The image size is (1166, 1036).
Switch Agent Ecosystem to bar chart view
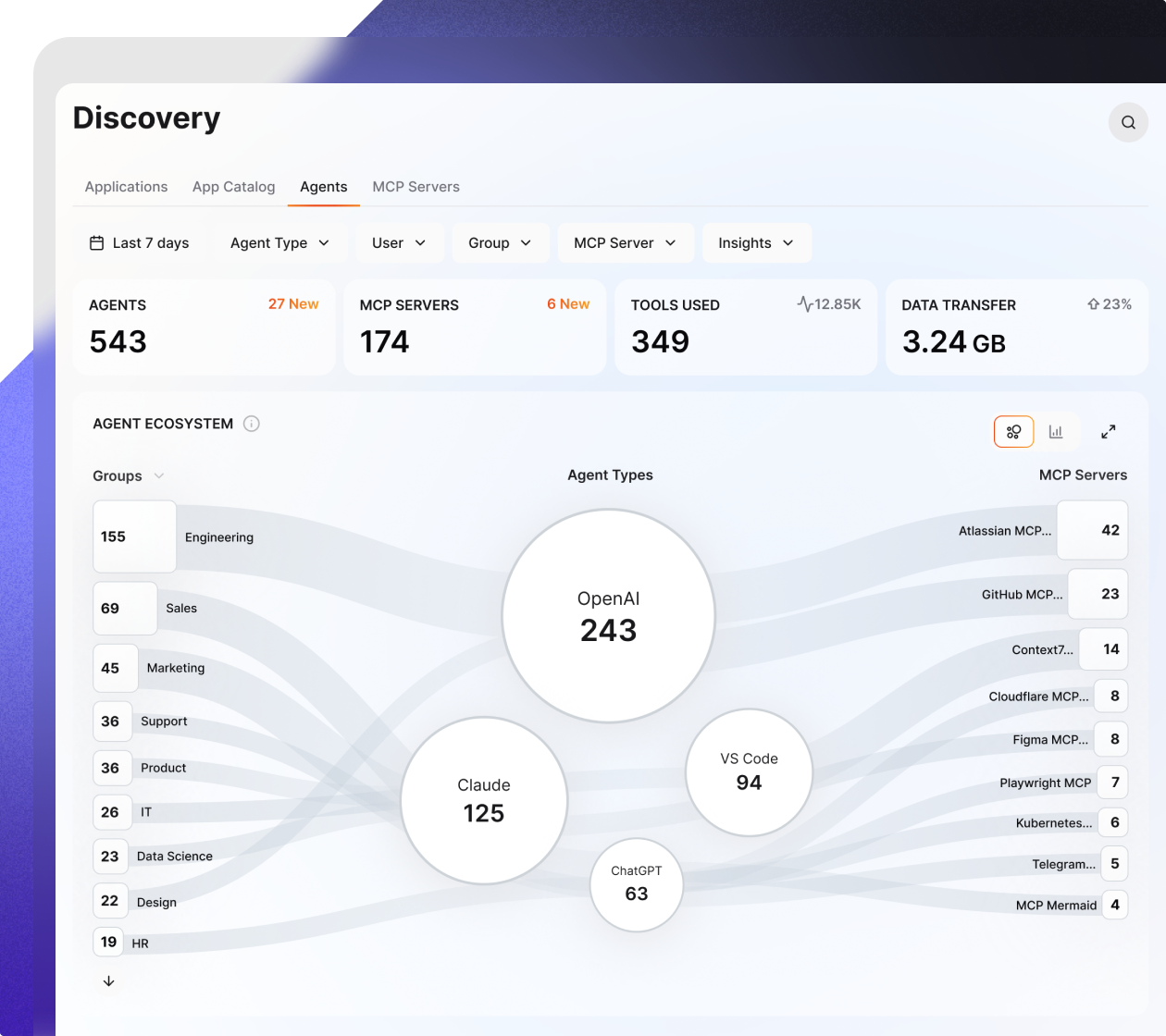pyautogui.click(x=1056, y=431)
